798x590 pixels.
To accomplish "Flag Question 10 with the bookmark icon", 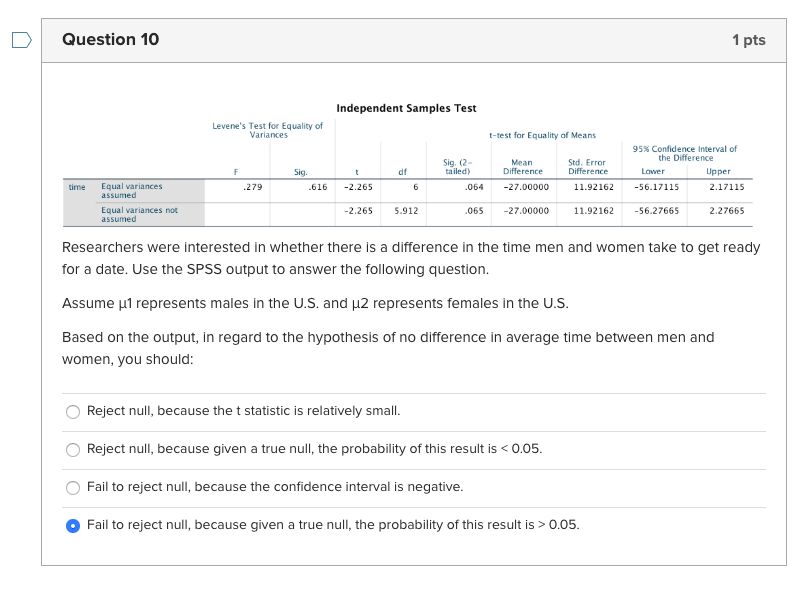I will tap(22, 40).
